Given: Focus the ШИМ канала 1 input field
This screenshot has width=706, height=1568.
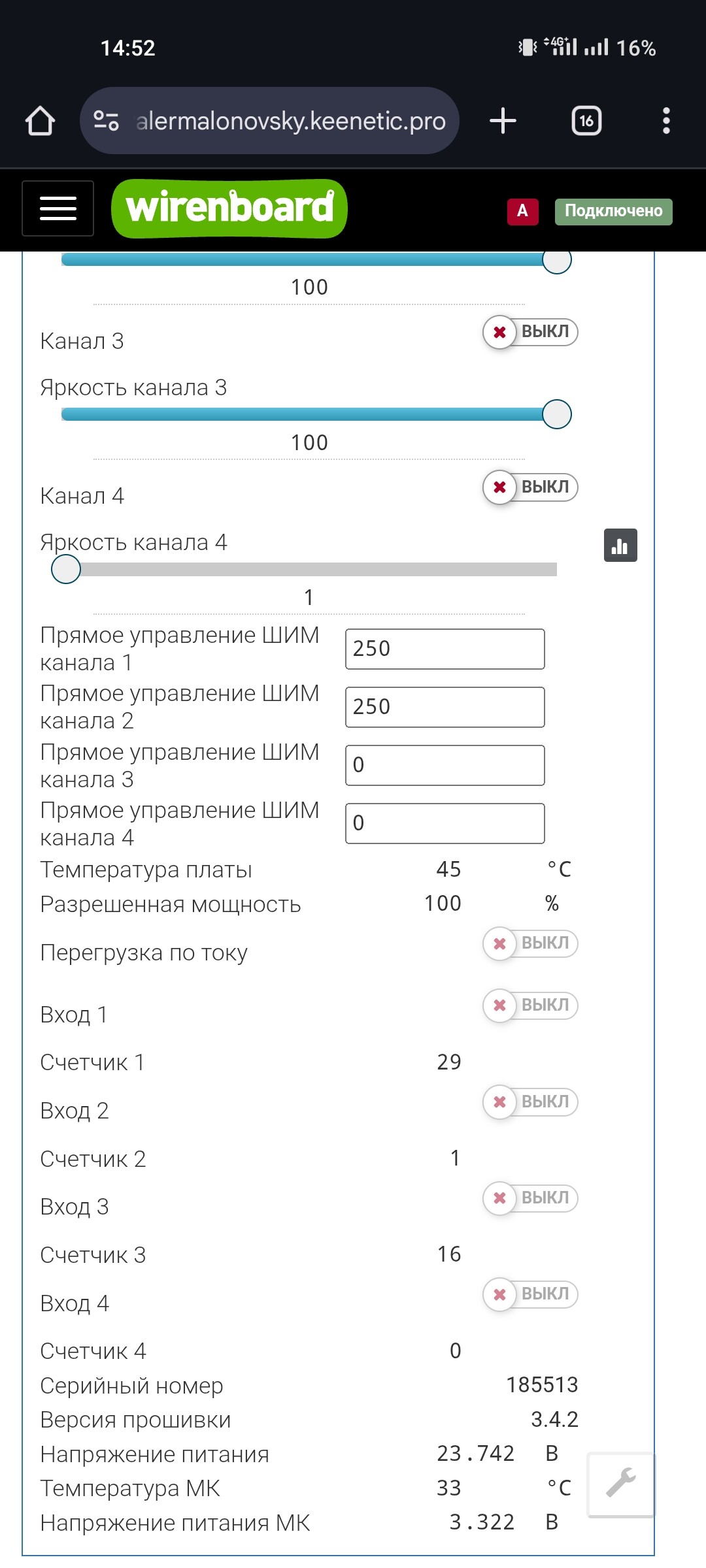Looking at the screenshot, I should tap(445, 649).
